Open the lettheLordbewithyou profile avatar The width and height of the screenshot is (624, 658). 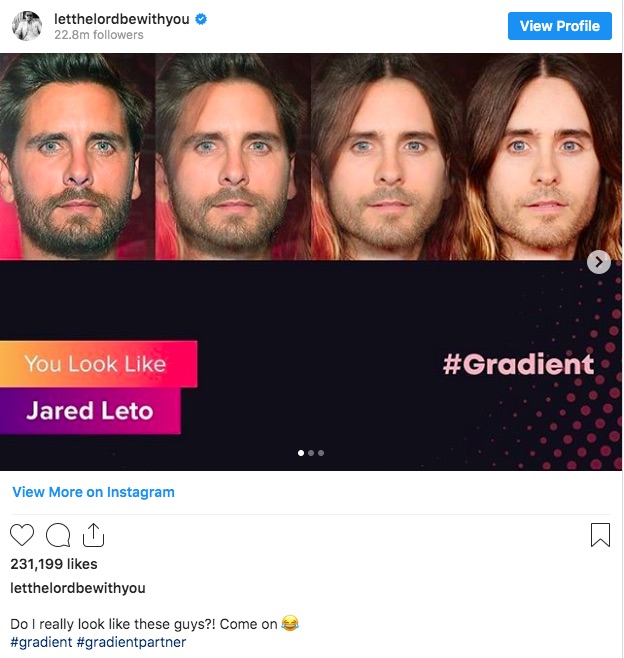(27, 26)
